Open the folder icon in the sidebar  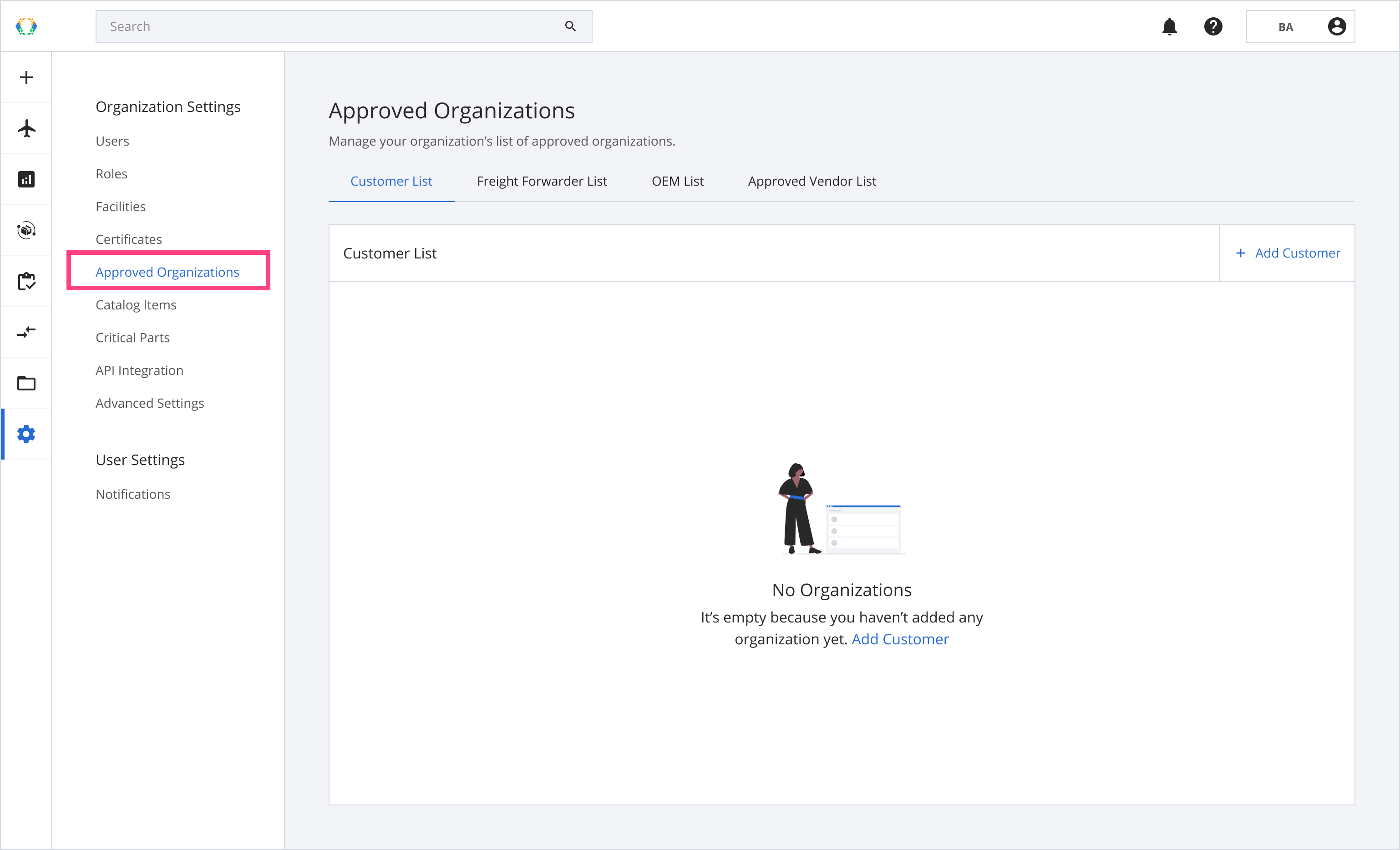(x=26, y=383)
